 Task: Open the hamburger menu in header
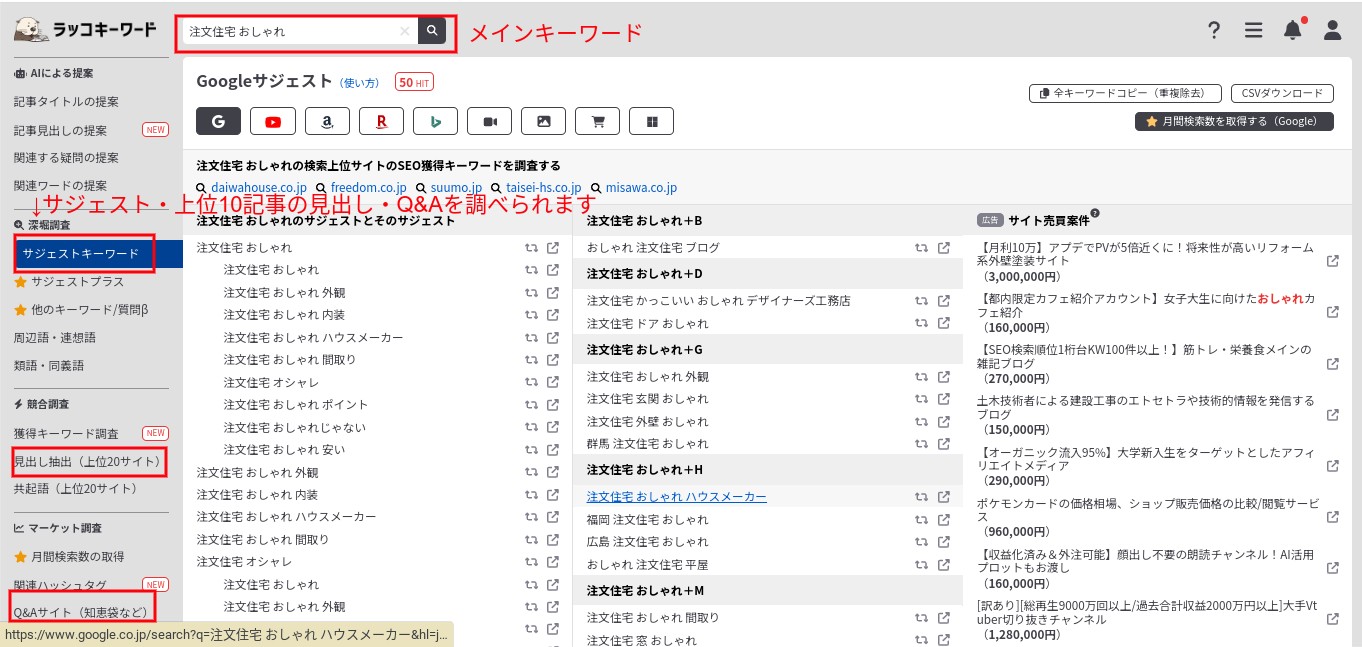tap(1253, 30)
